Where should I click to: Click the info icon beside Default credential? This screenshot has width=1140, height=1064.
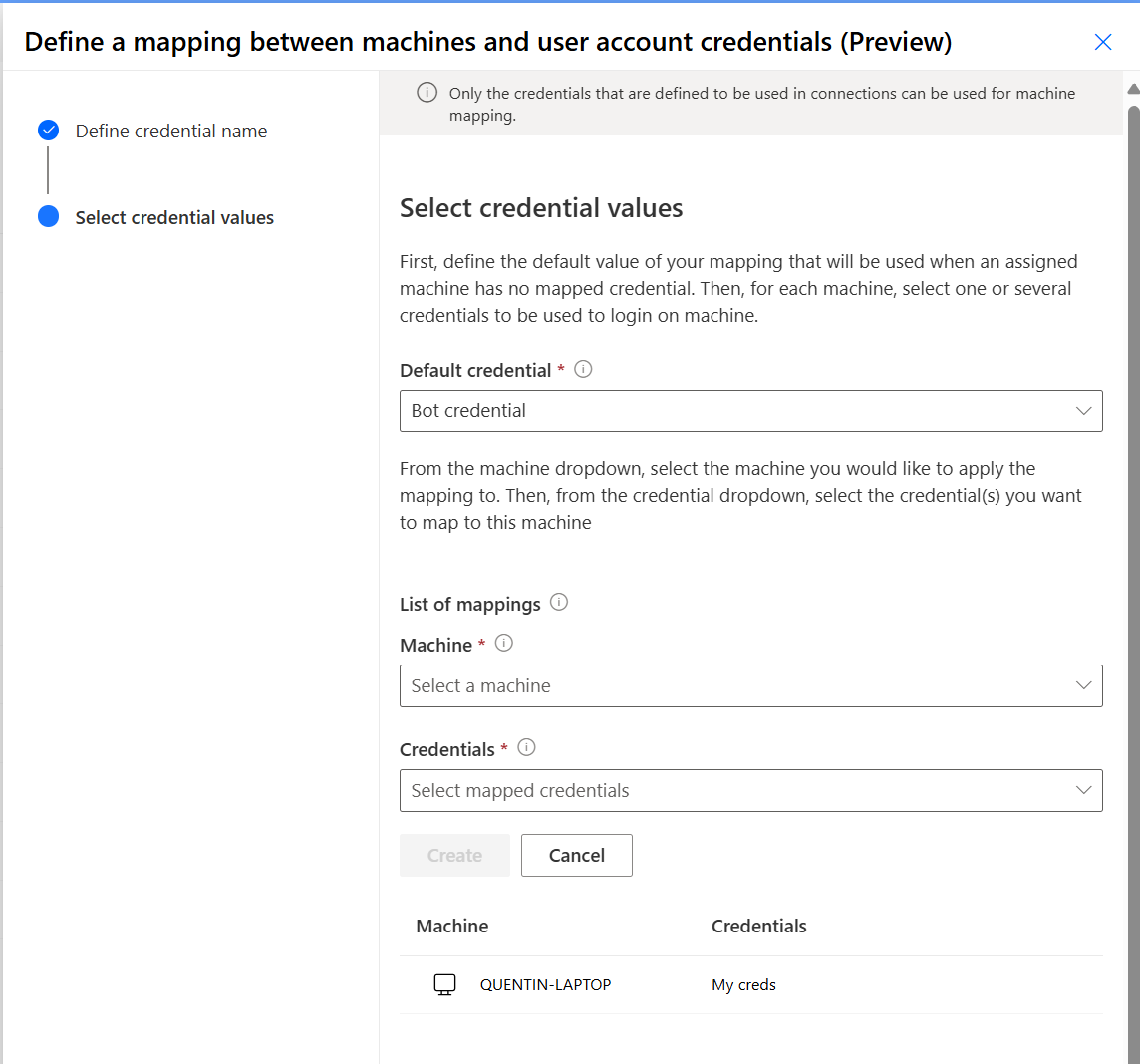(x=584, y=369)
